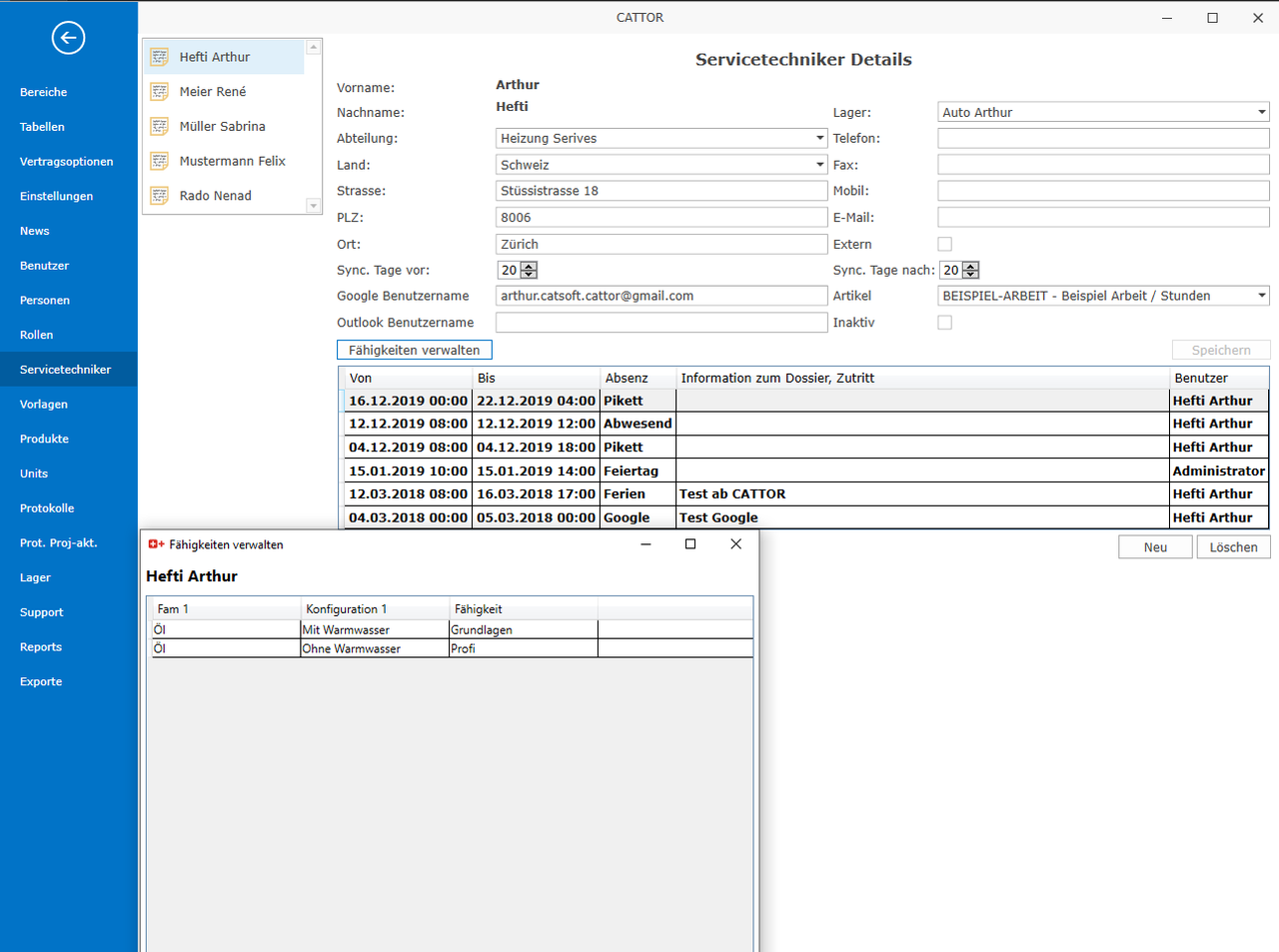Click the icon beside Müller Sabrina
The height and width of the screenshot is (952, 1279).
(x=160, y=127)
